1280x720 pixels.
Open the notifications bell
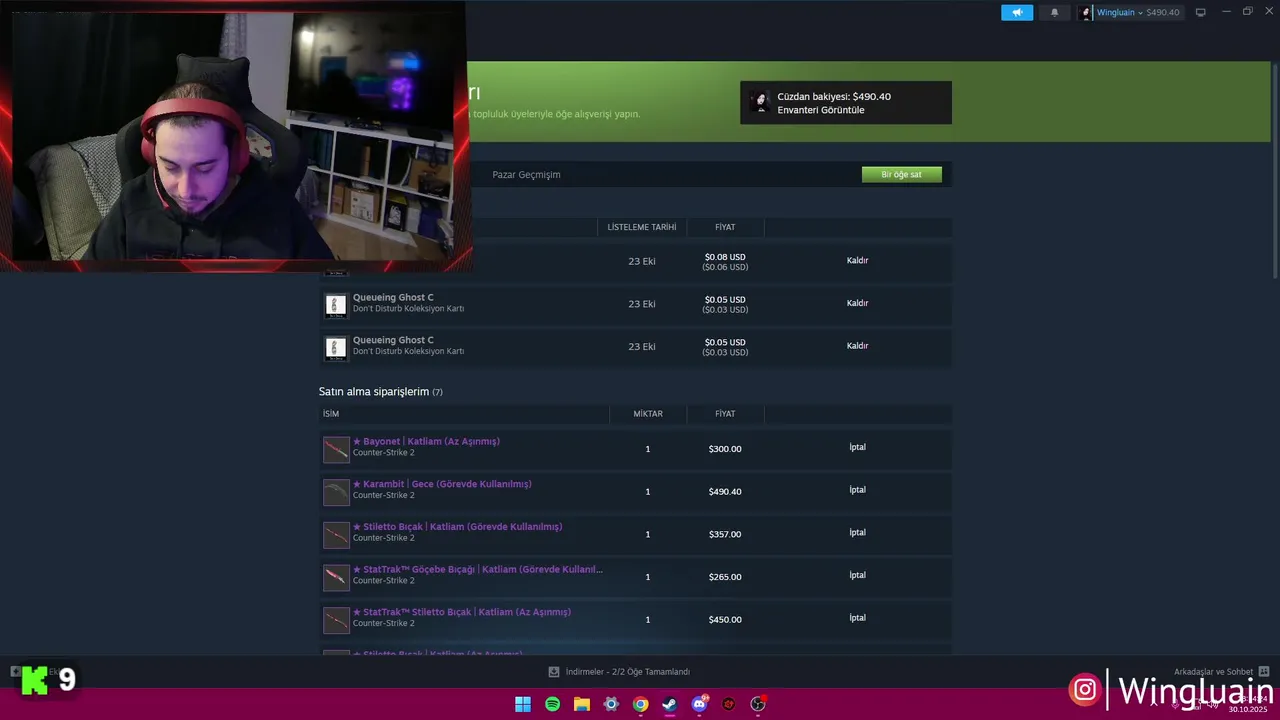pyautogui.click(x=1054, y=12)
